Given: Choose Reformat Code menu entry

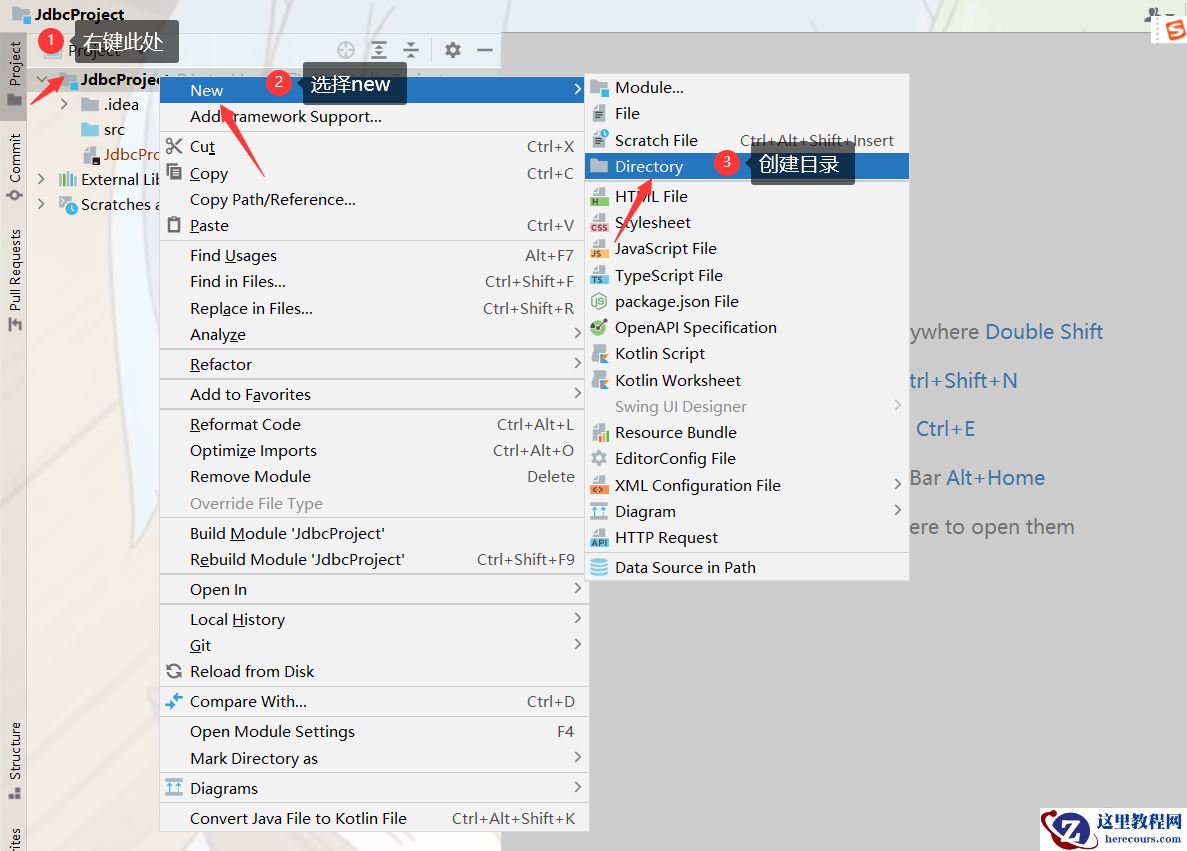Looking at the screenshot, I should coord(373,424).
